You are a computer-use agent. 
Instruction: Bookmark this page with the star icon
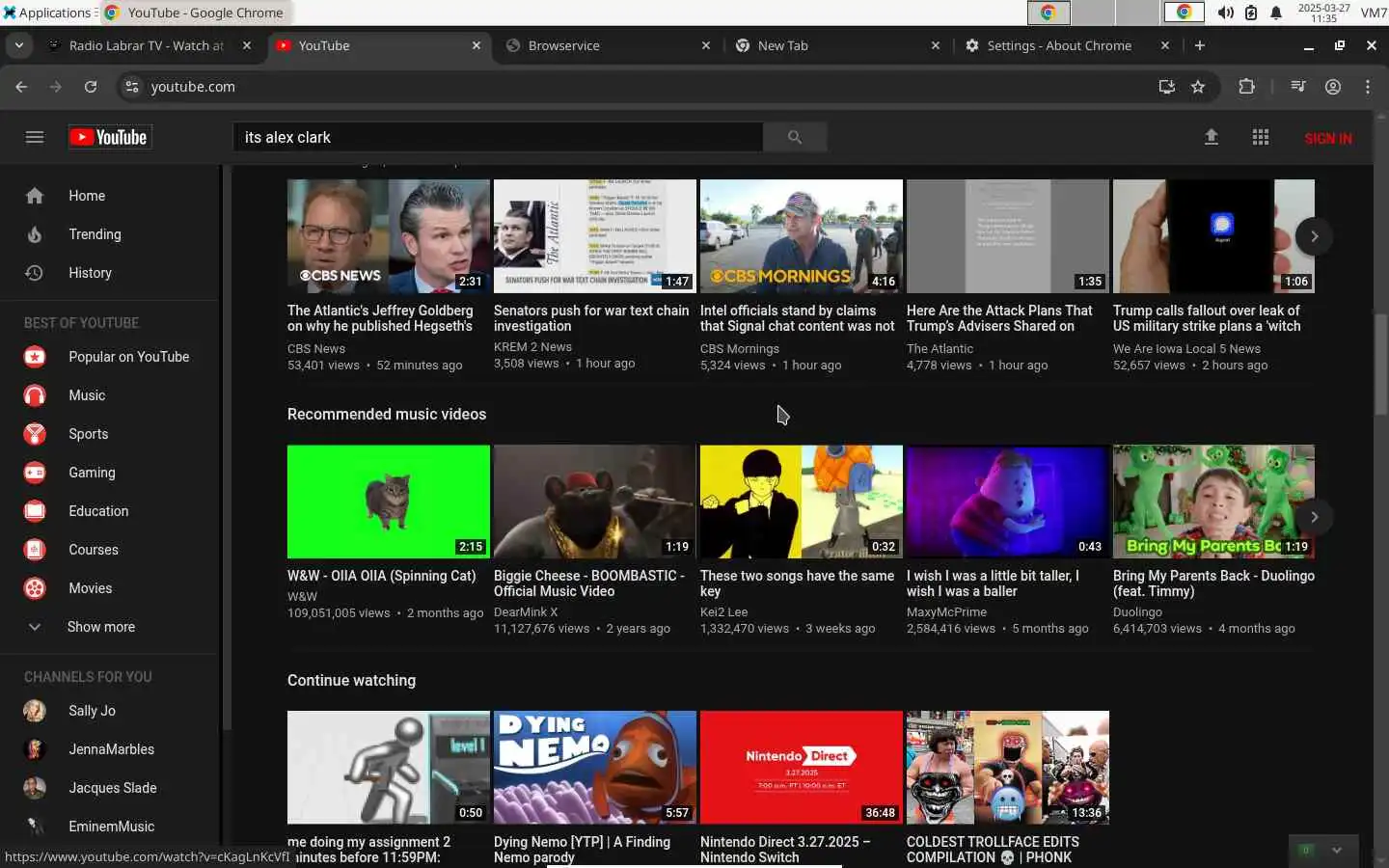(1198, 87)
